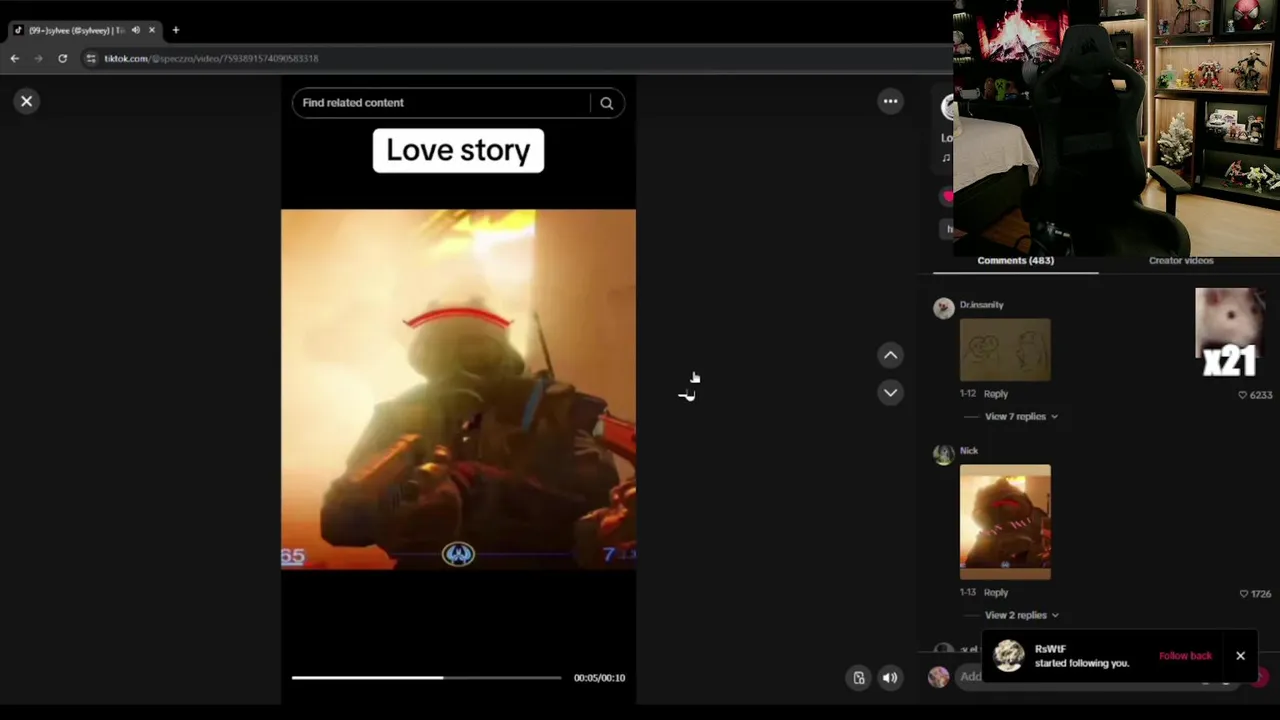Click Follow back for RsWtF
Viewport: 1280px width, 720px height.
coord(1185,656)
